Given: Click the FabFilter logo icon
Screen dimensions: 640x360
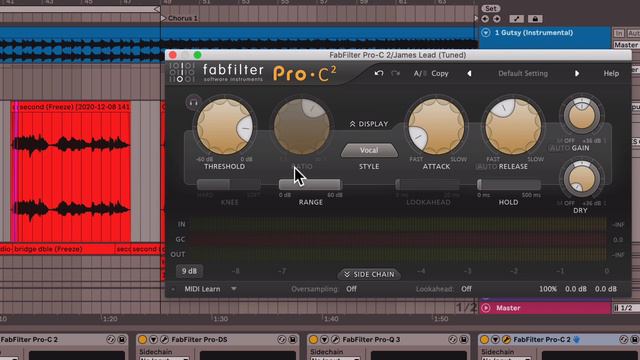Looking at the screenshot, I should tap(182, 73).
